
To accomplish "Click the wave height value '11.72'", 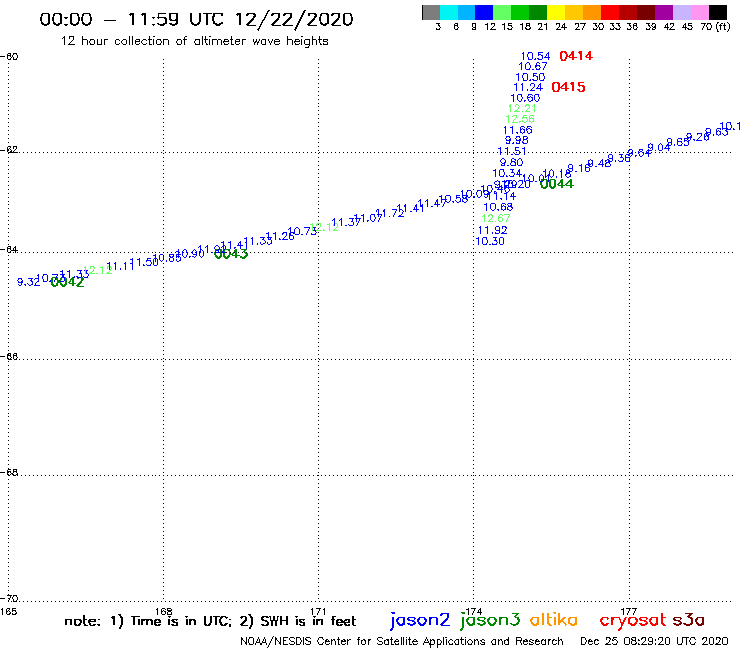I will [390, 213].
